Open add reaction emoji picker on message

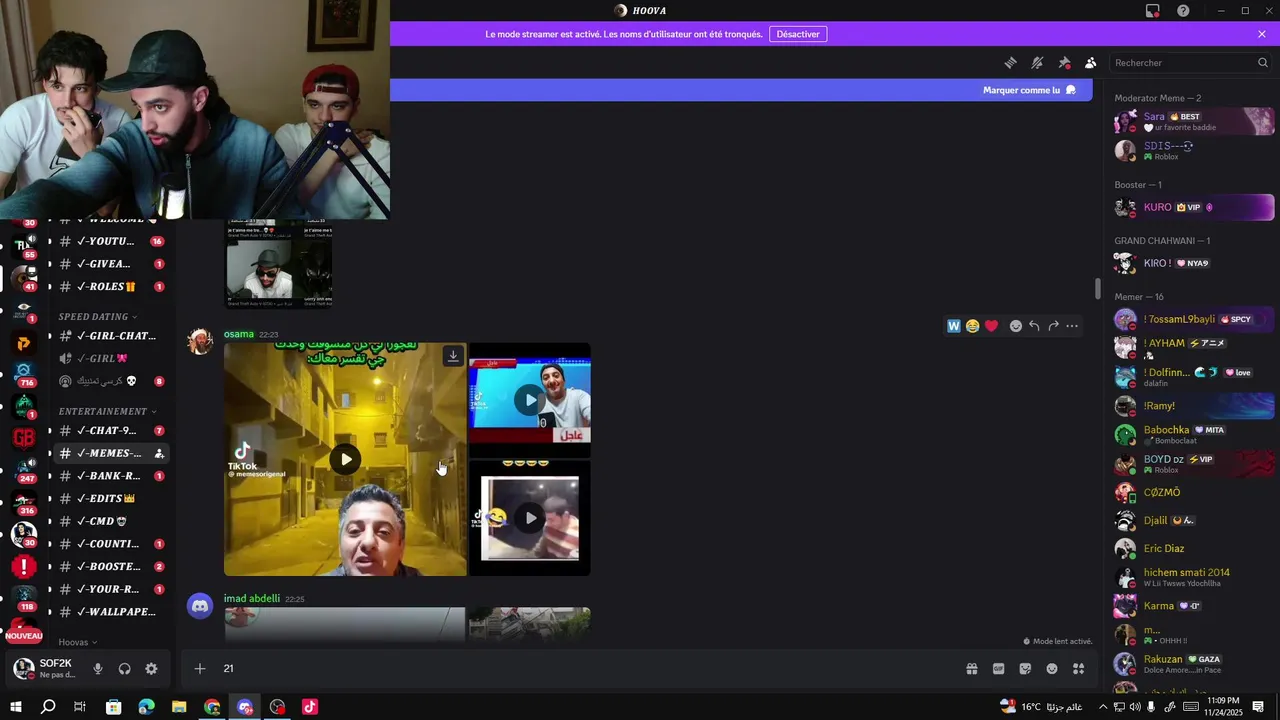[1016, 326]
